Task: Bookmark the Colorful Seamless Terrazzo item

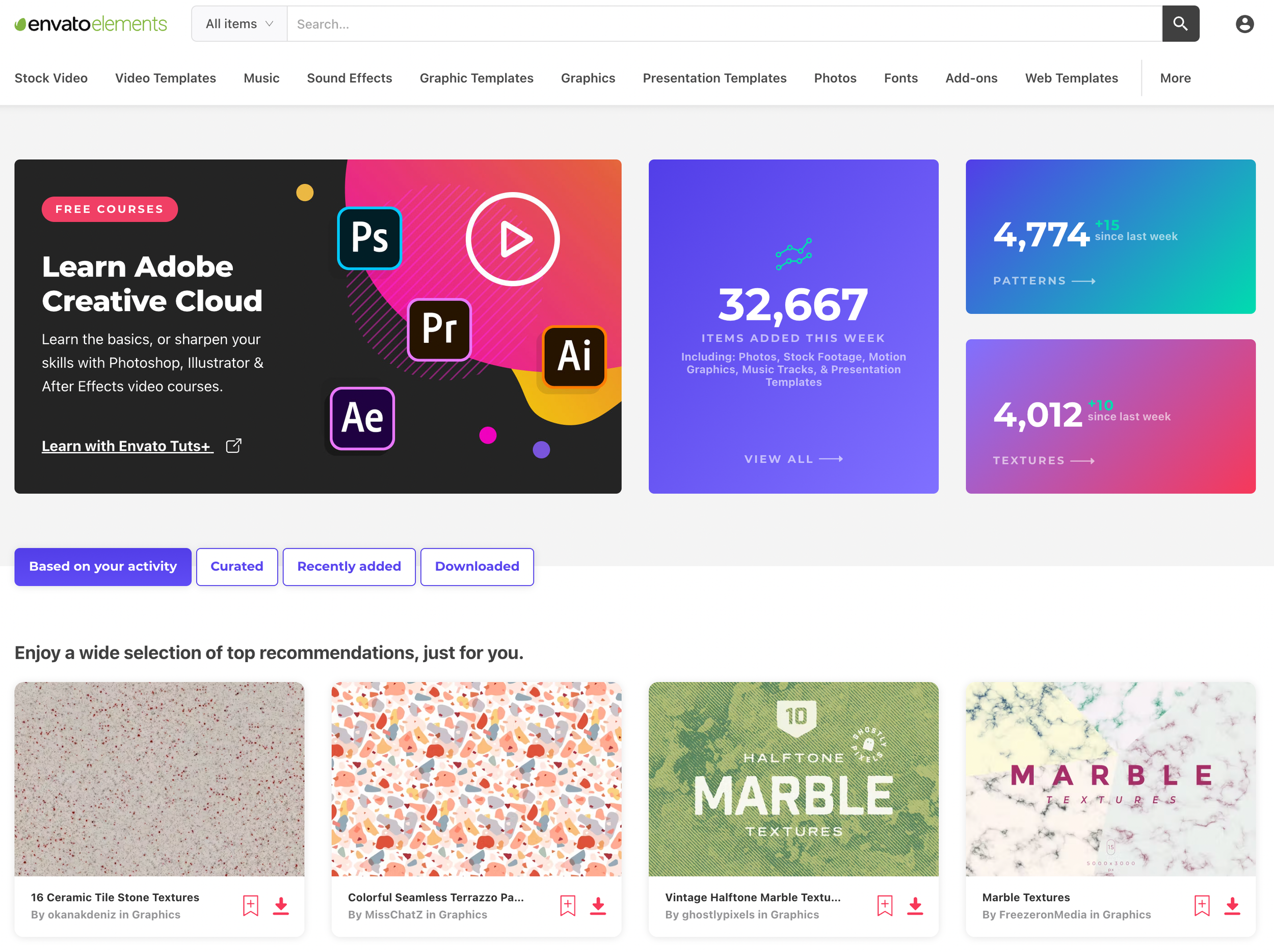Action: coord(567,905)
